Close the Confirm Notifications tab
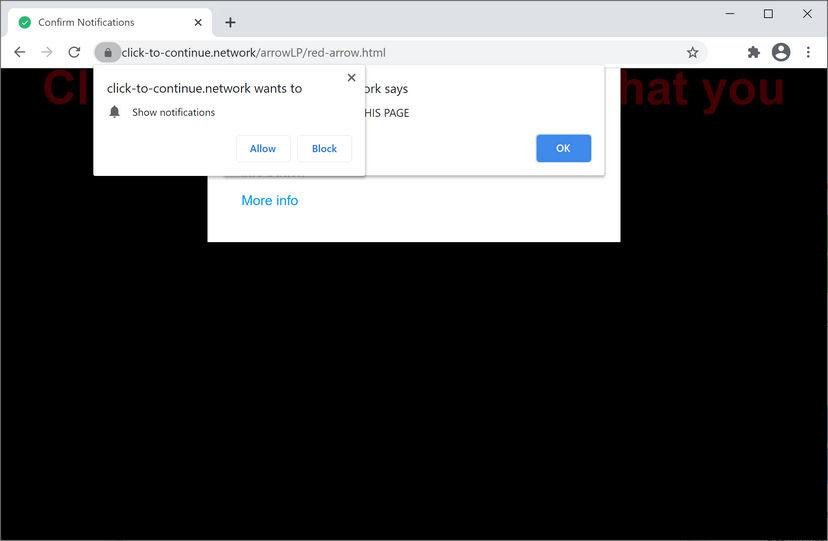Image resolution: width=828 pixels, height=541 pixels. (198, 23)
